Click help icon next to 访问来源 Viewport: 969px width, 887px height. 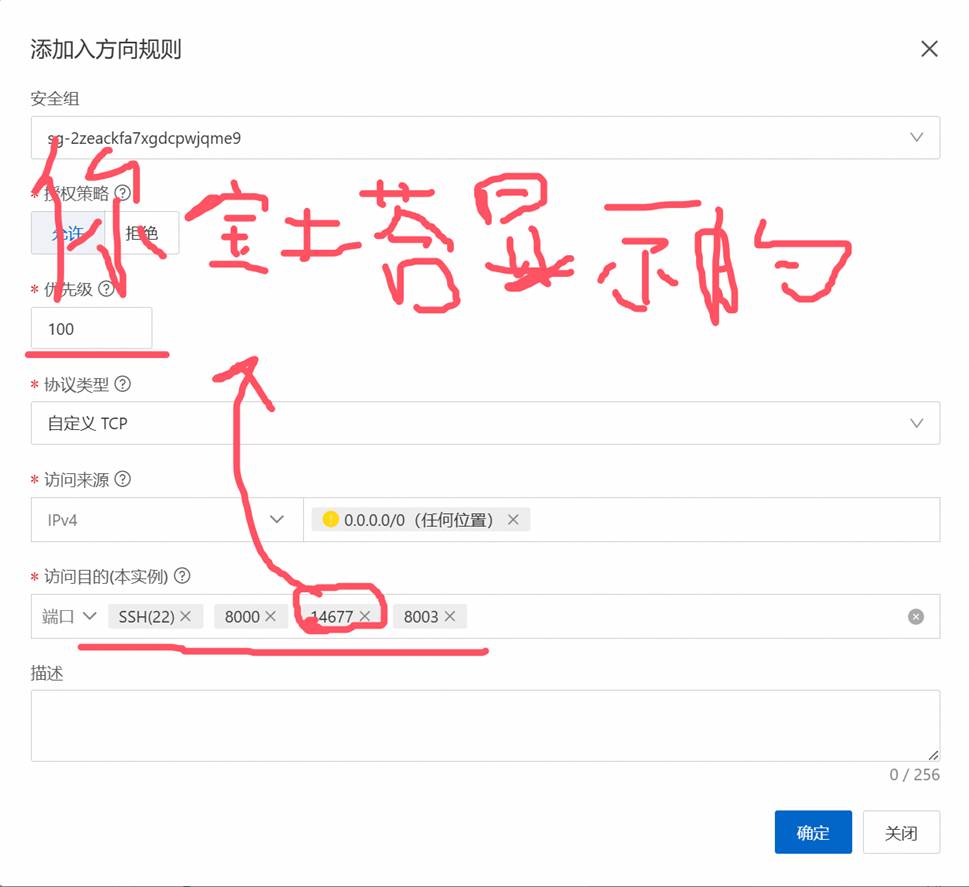123,479
